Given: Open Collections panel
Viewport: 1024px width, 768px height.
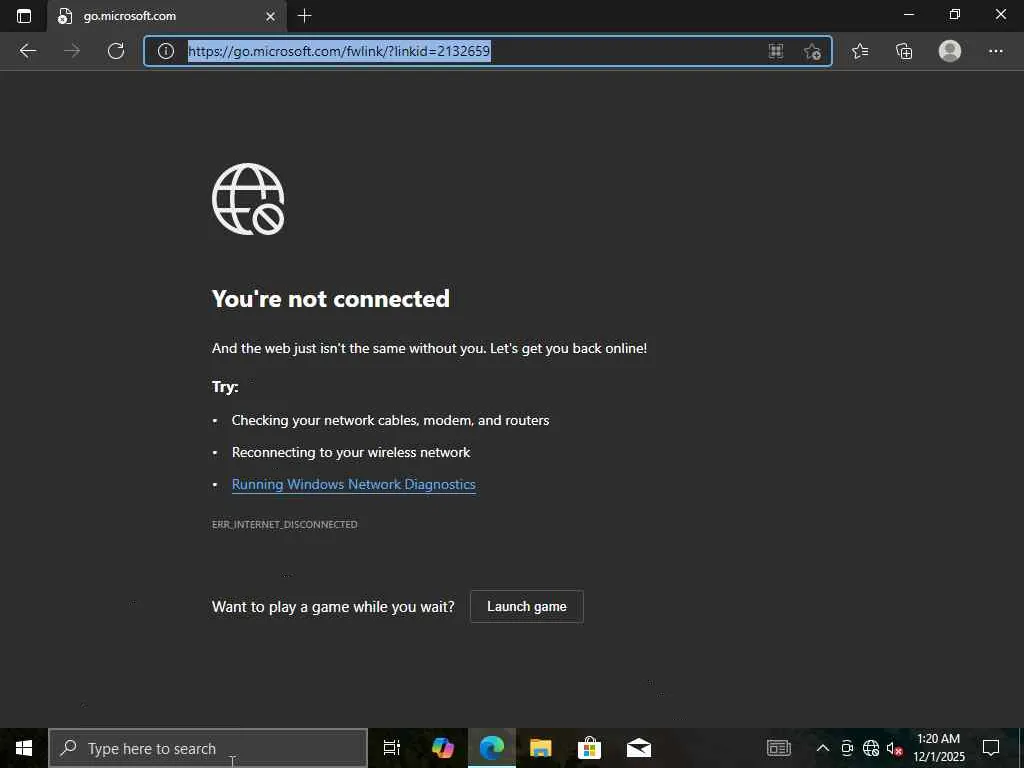Looking at the screenshot, I should click(904, 51).
